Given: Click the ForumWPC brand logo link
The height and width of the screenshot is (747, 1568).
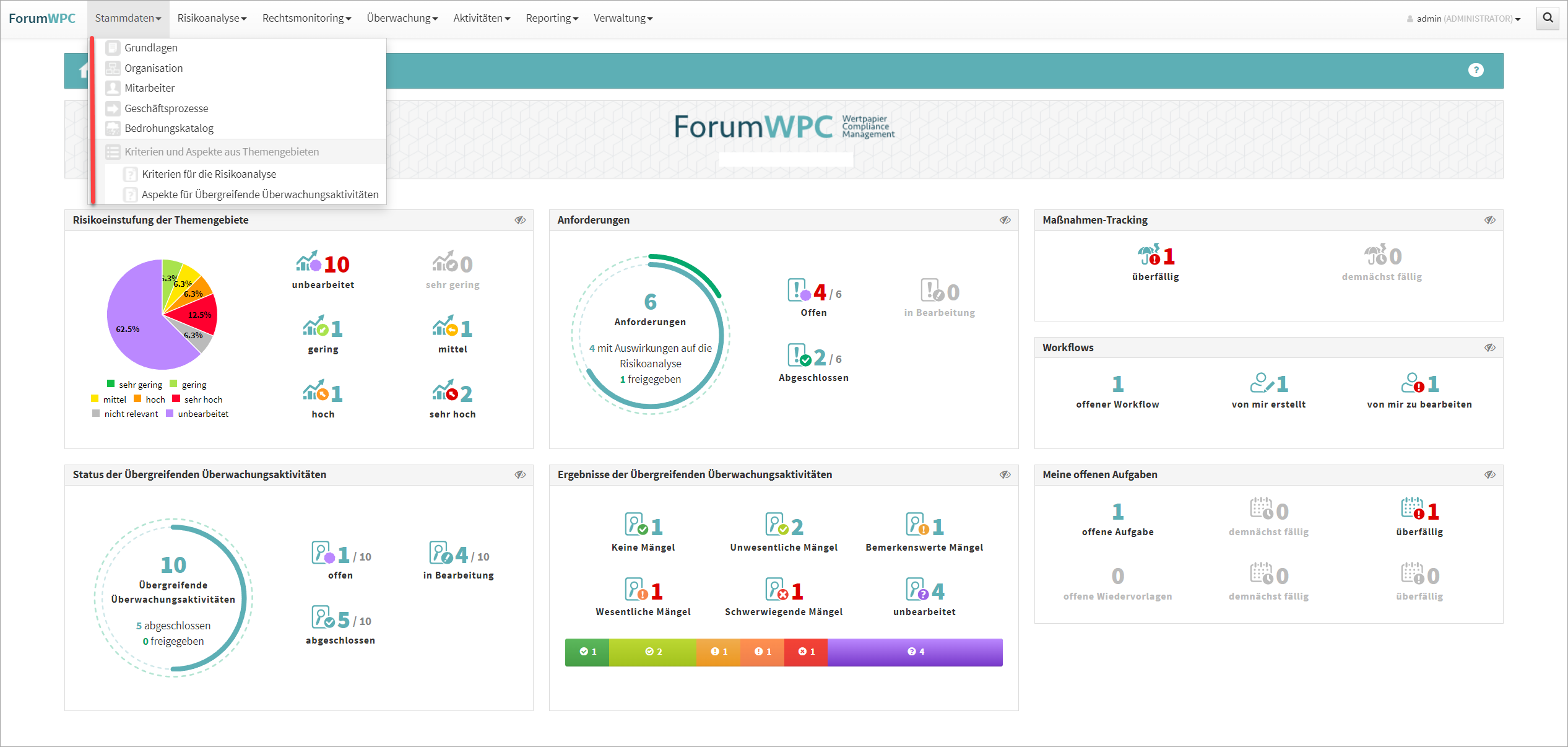Looking at the screenshot, I should pyautogui.click(x=42, y=19).
